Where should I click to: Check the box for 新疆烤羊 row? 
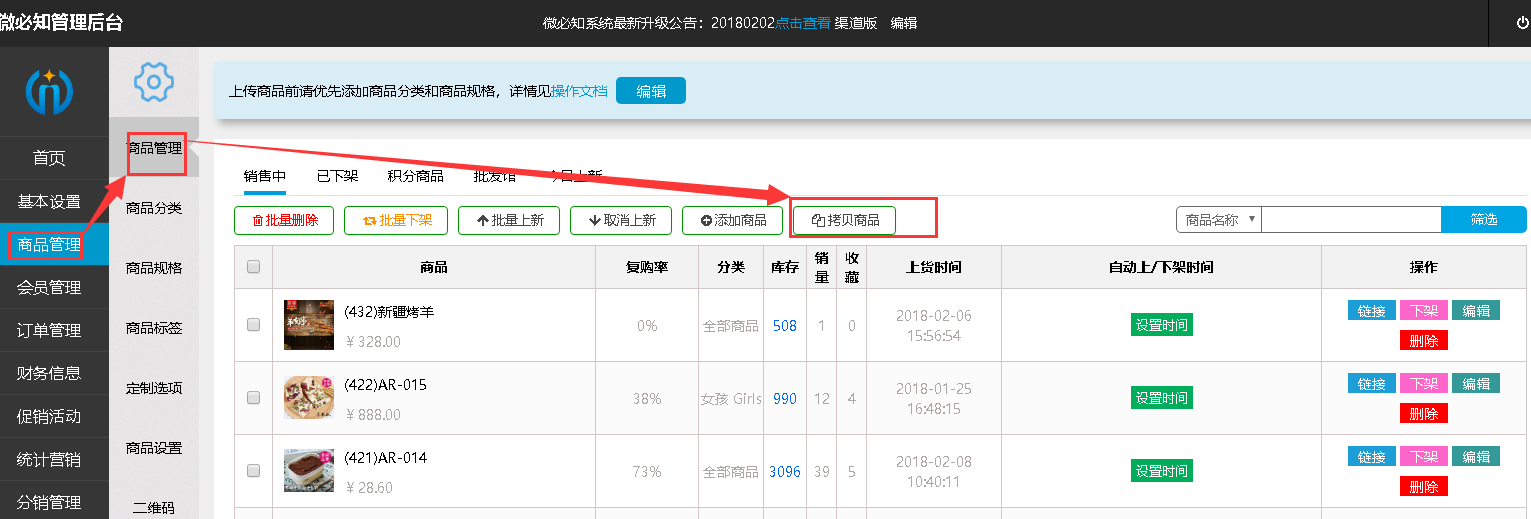tap(253, 325)
